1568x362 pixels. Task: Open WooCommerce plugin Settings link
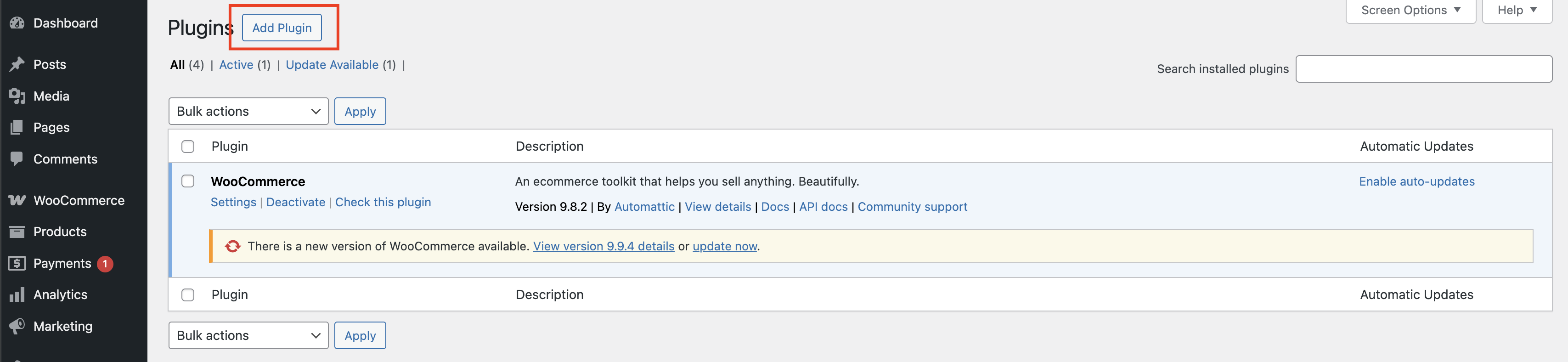coord(234,203)
